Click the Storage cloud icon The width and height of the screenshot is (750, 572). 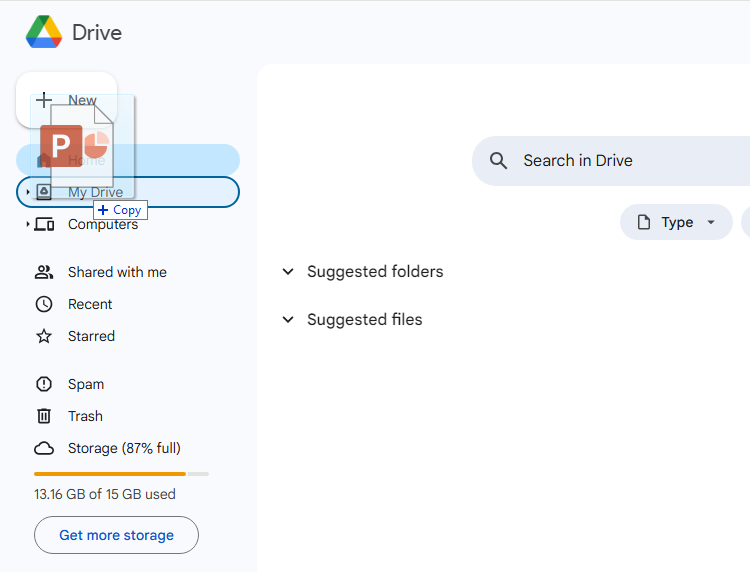tap(44, 448)
